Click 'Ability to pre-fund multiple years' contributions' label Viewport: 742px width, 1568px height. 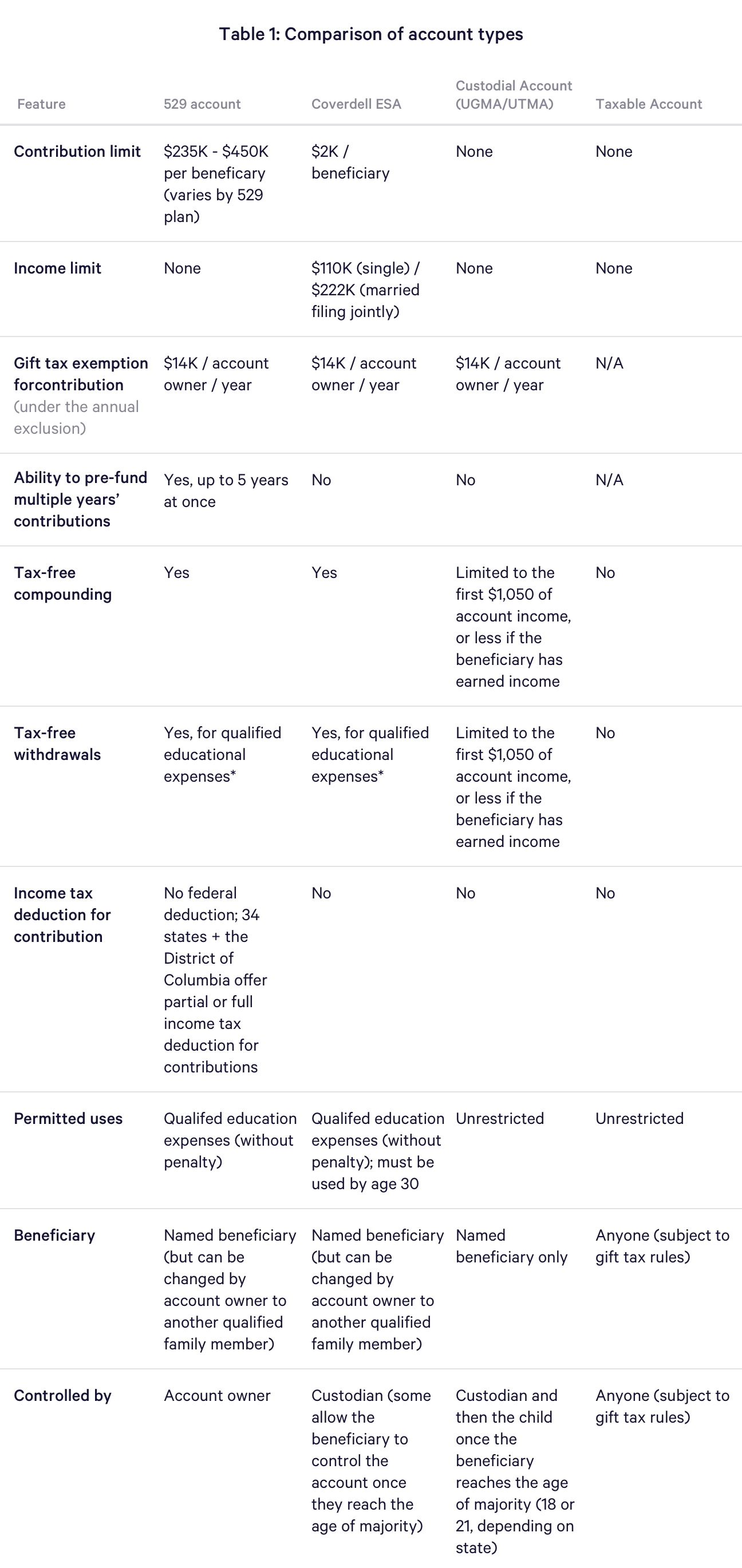80,499
